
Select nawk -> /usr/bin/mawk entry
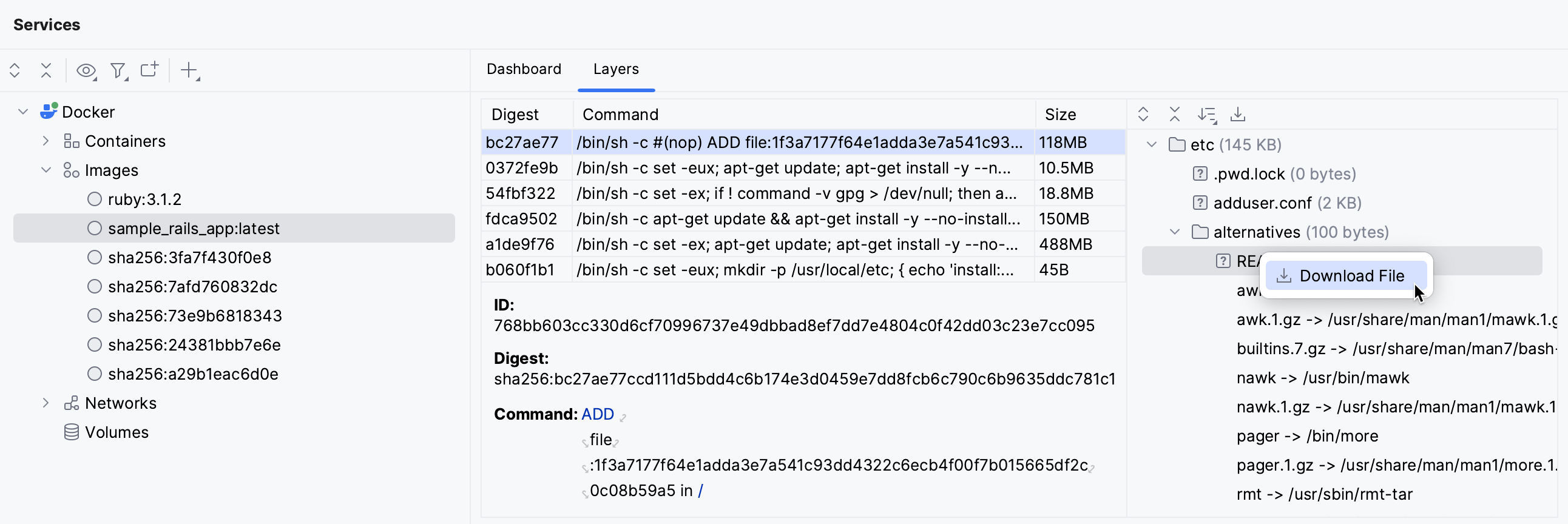click(x=1323, y=378)
